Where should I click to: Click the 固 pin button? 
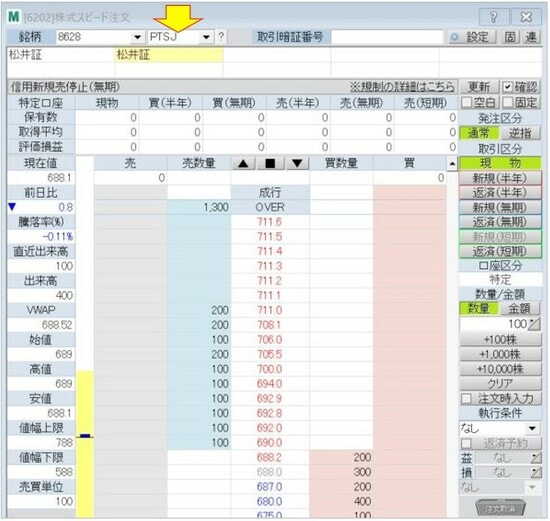(510, 37)
